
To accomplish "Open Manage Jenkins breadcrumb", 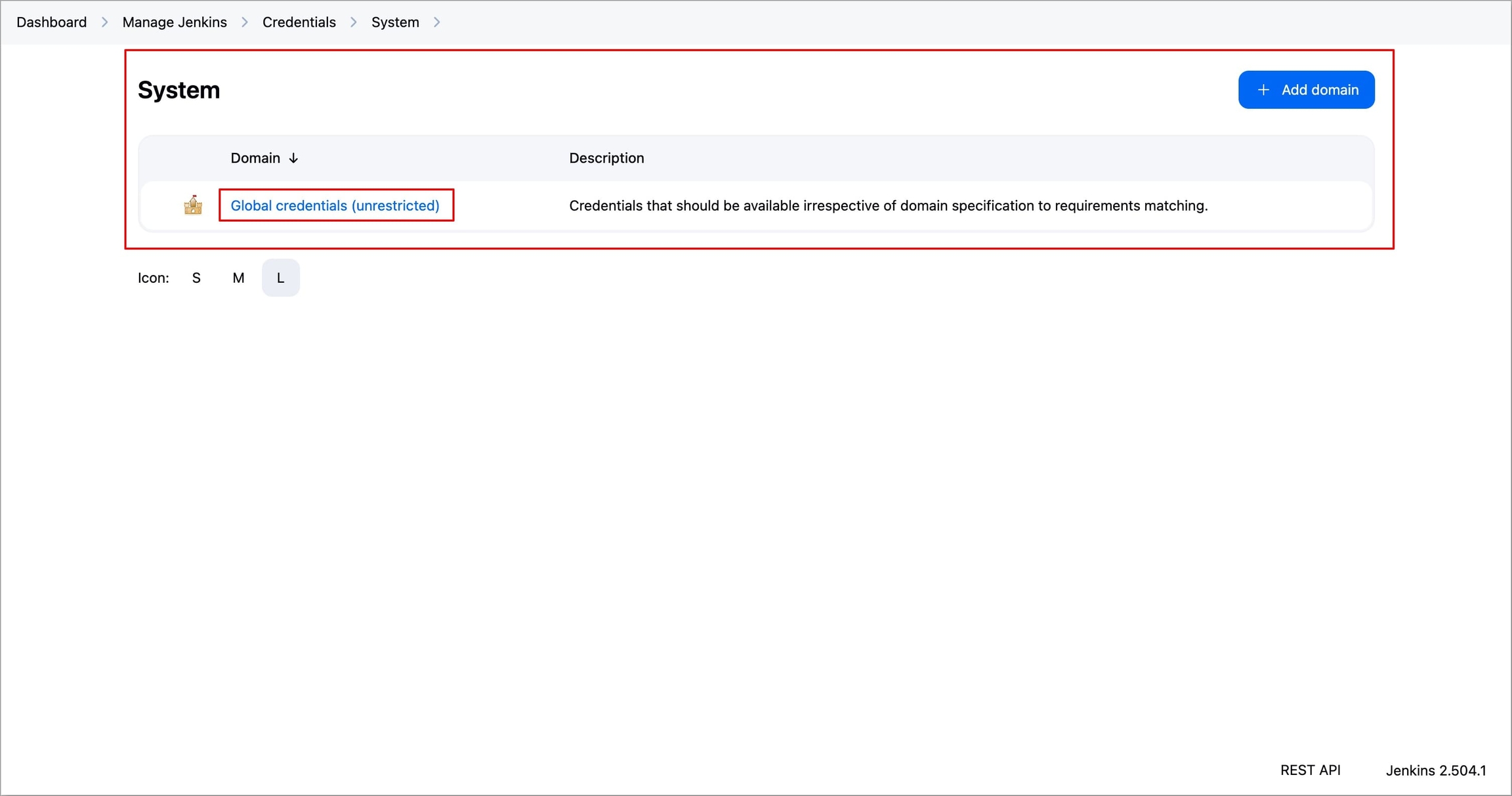I will (x=175, y=22).
